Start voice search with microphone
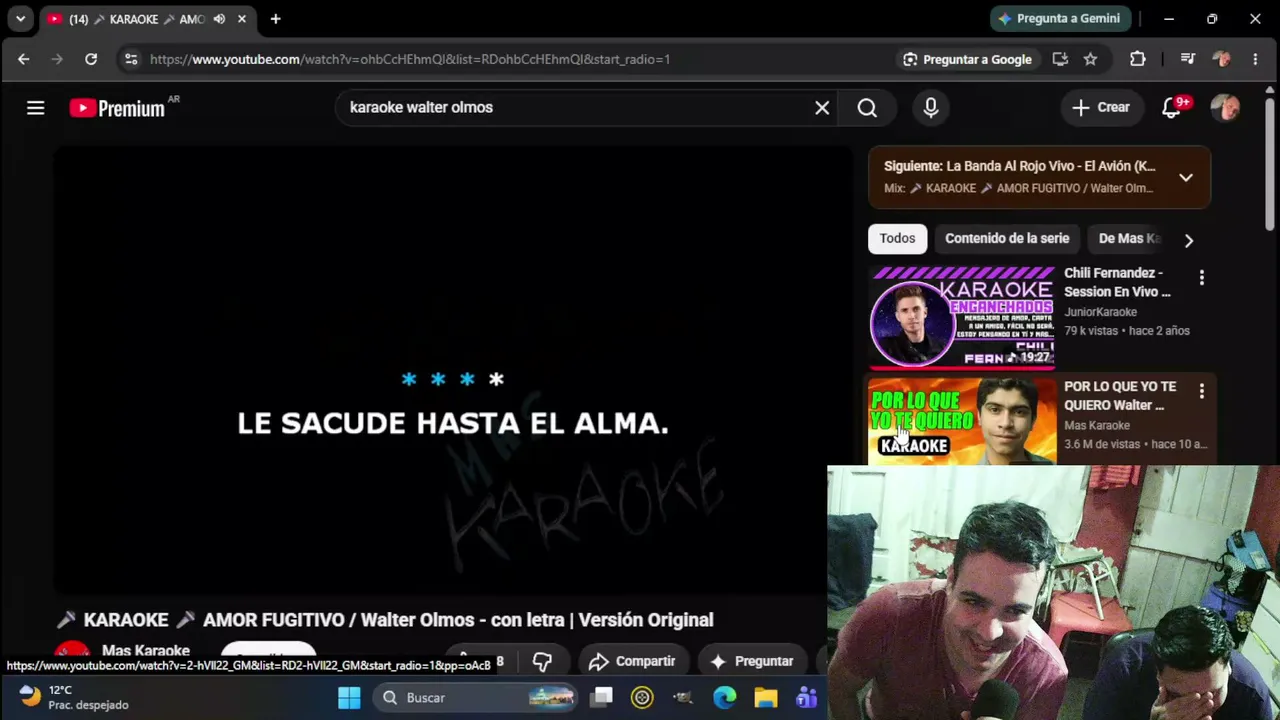 tap(931, 108)
